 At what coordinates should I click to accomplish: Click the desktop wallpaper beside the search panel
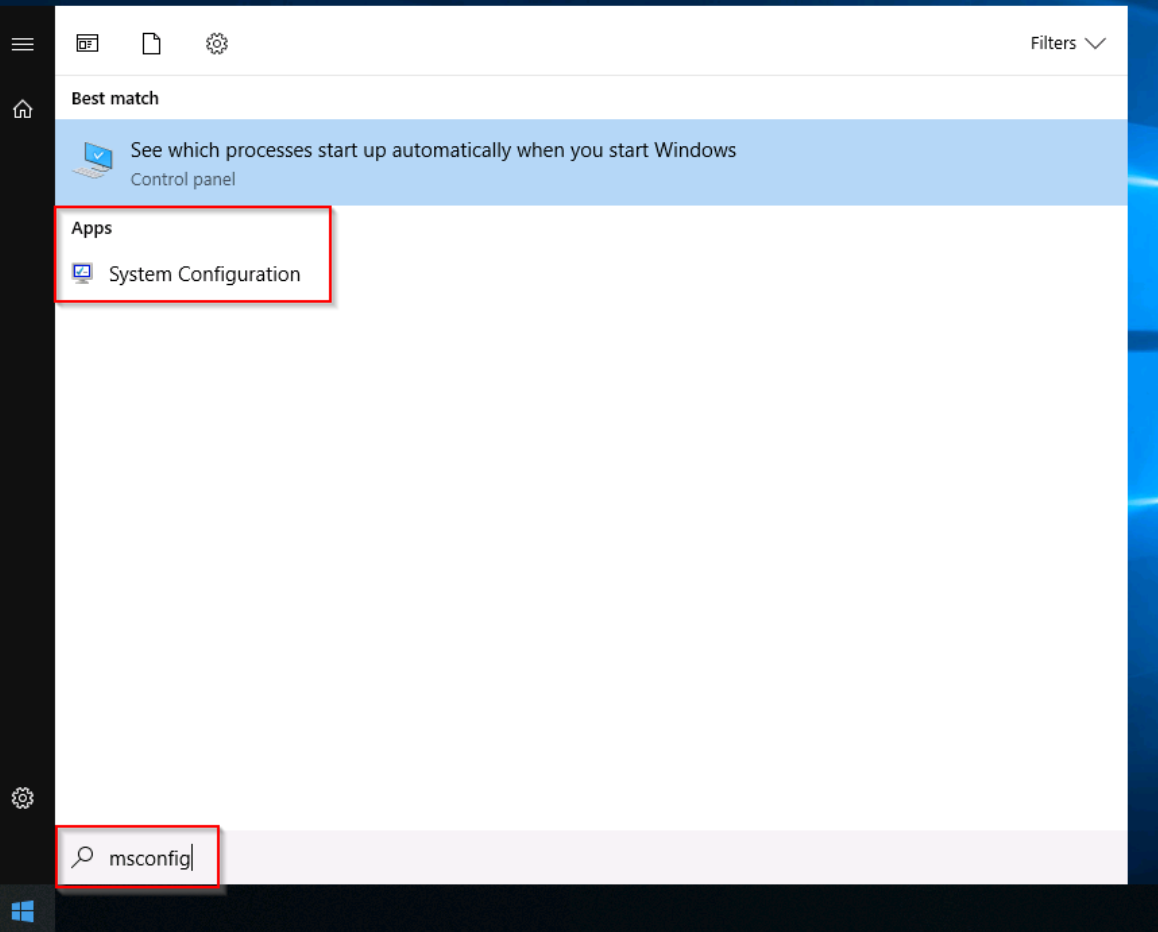pyautogui.click(x=1143, y=400)
